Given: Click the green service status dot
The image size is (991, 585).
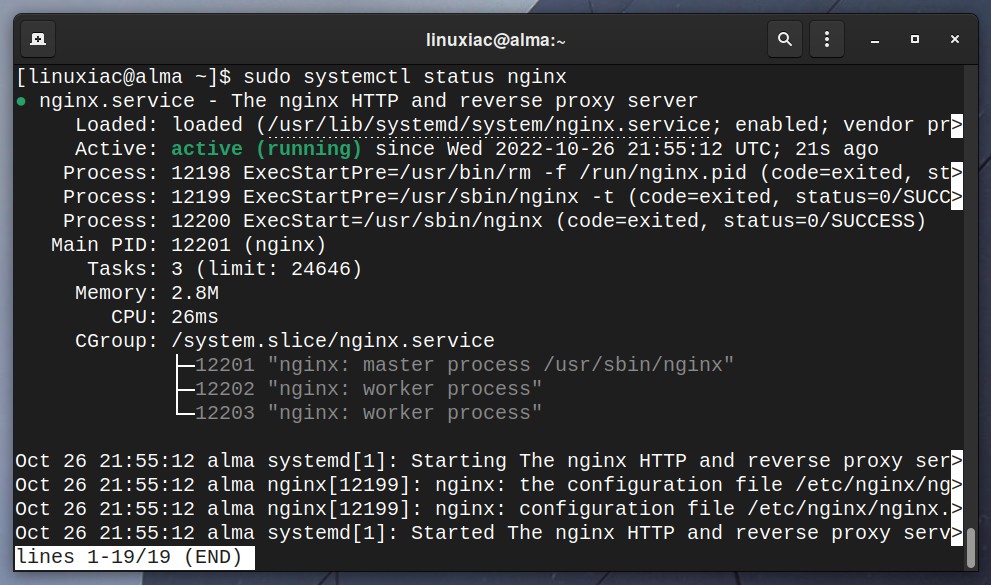Looking at the screenshot, I should coord(21,101).
